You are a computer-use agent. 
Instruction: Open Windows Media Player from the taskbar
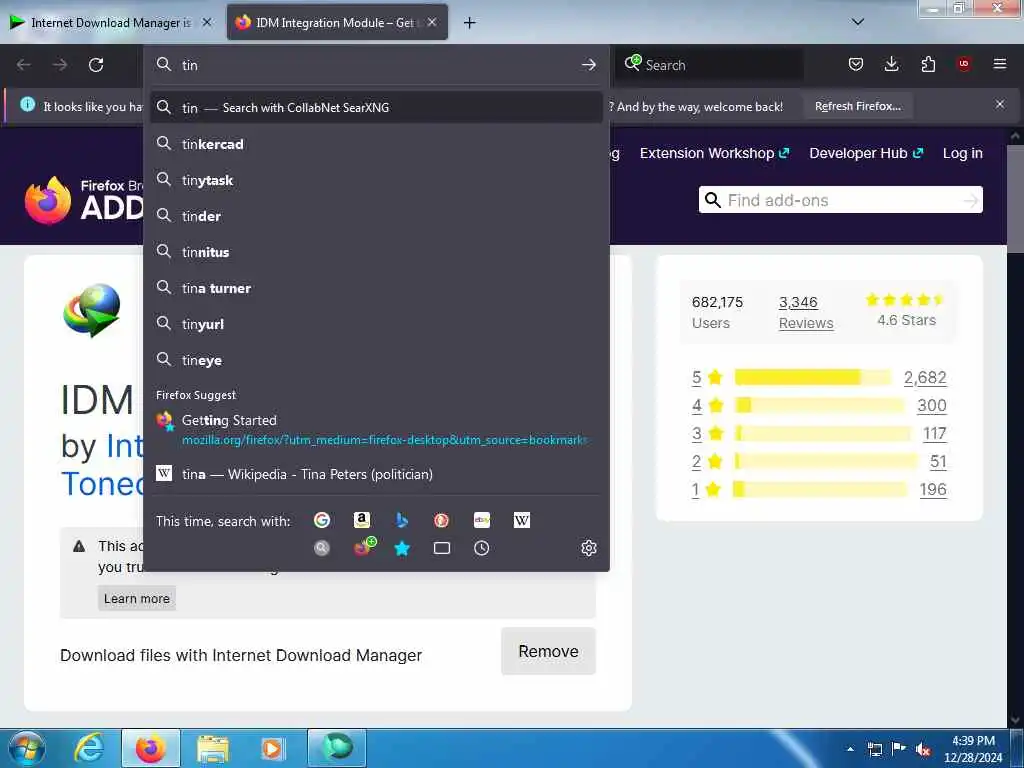[272, 748]
